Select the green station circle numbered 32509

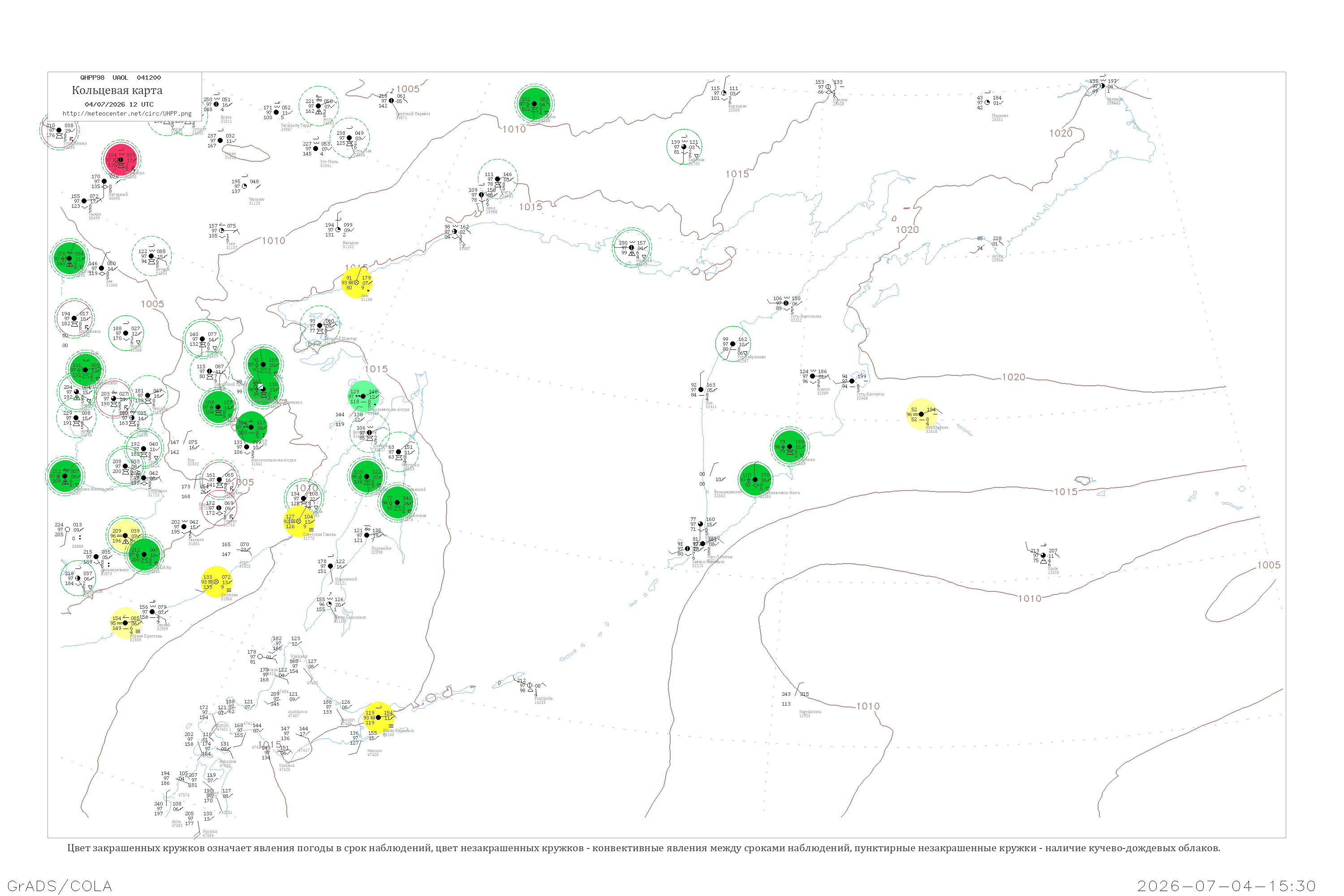[790, 446]
